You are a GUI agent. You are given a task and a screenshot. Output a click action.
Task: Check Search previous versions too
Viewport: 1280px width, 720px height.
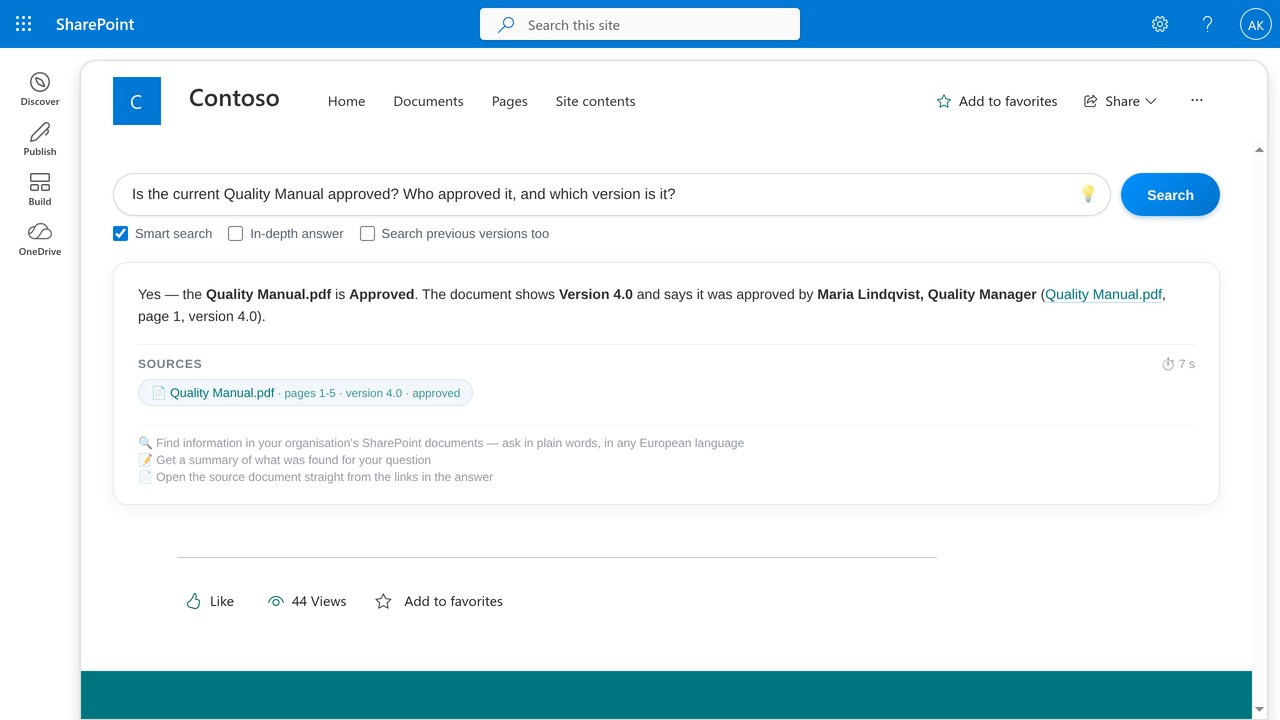367,234
